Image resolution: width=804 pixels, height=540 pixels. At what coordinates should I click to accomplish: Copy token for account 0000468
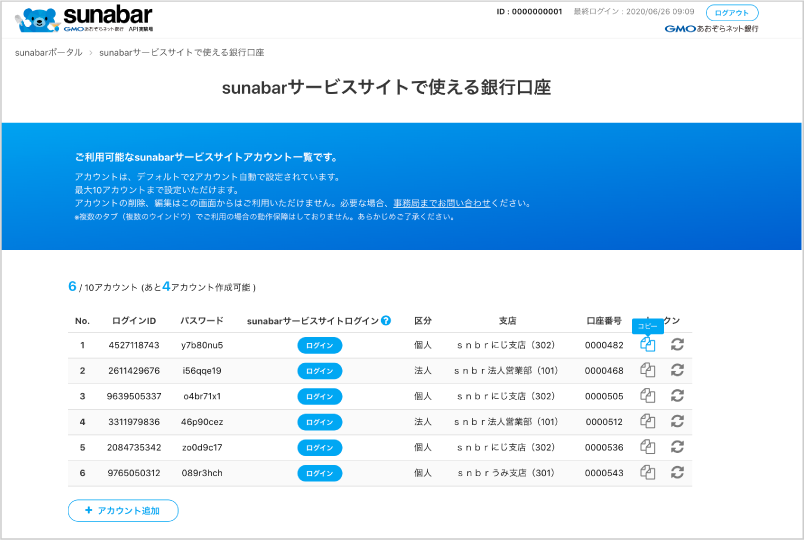[x=648, y=370]
